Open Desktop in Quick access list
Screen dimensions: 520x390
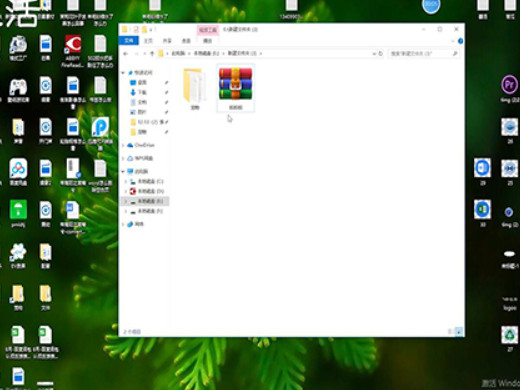tap(142, 82)
